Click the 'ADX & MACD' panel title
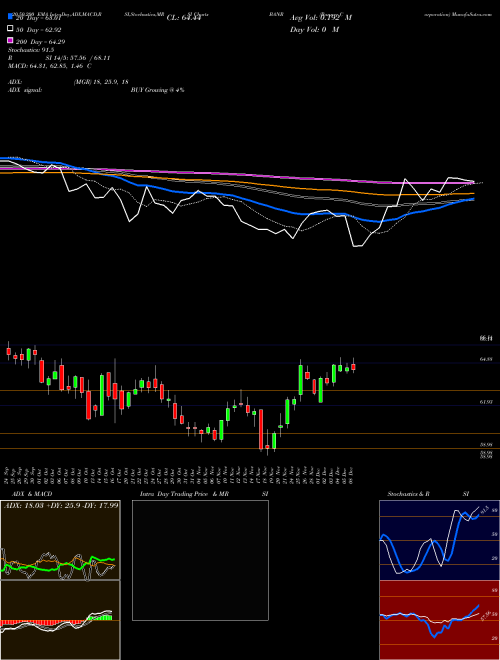This screenshot has width=500, height=660. pyautogui.click(x=32, y=494)
